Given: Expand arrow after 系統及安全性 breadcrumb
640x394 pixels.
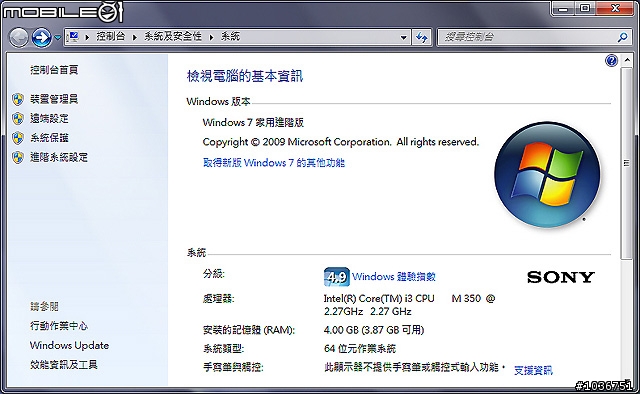Looking at the screenshot, I should pyautogui.click(x=211, y=37).
